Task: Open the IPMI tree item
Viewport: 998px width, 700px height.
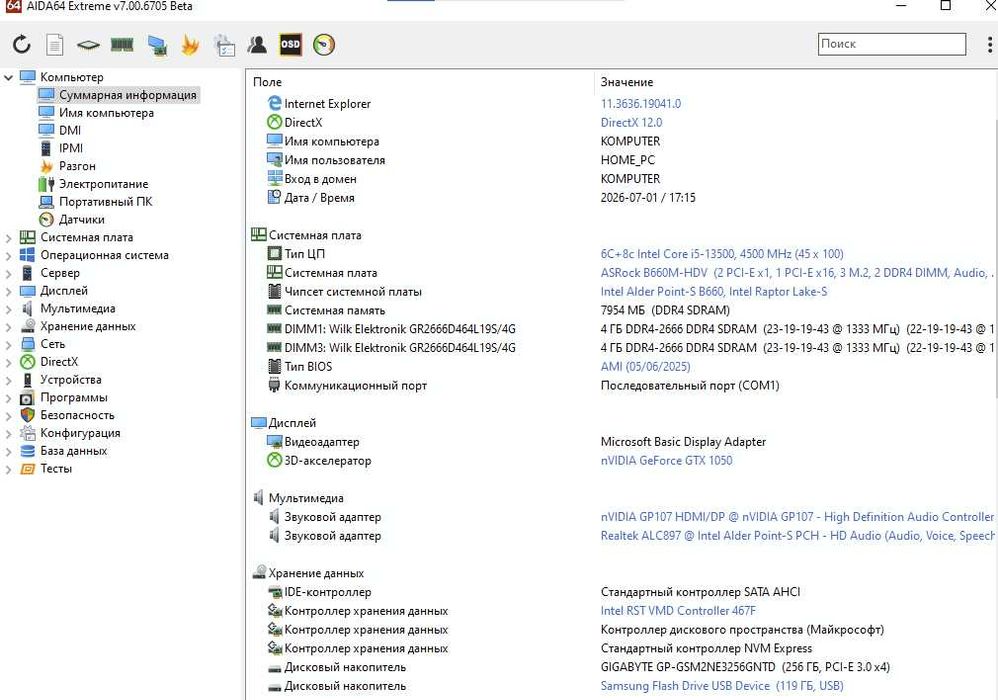Action: (71, 148)
